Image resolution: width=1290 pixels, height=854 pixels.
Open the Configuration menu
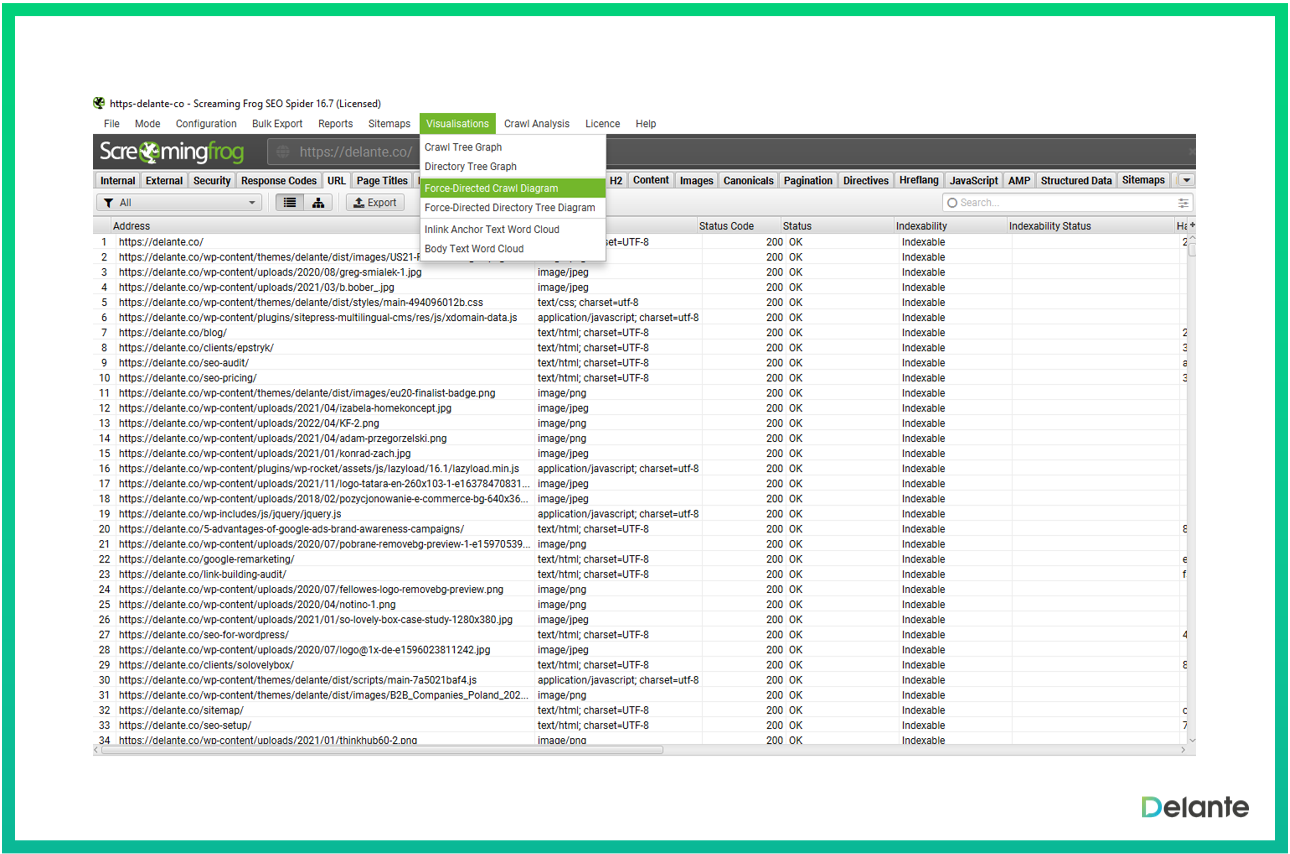tap(206, 124)
